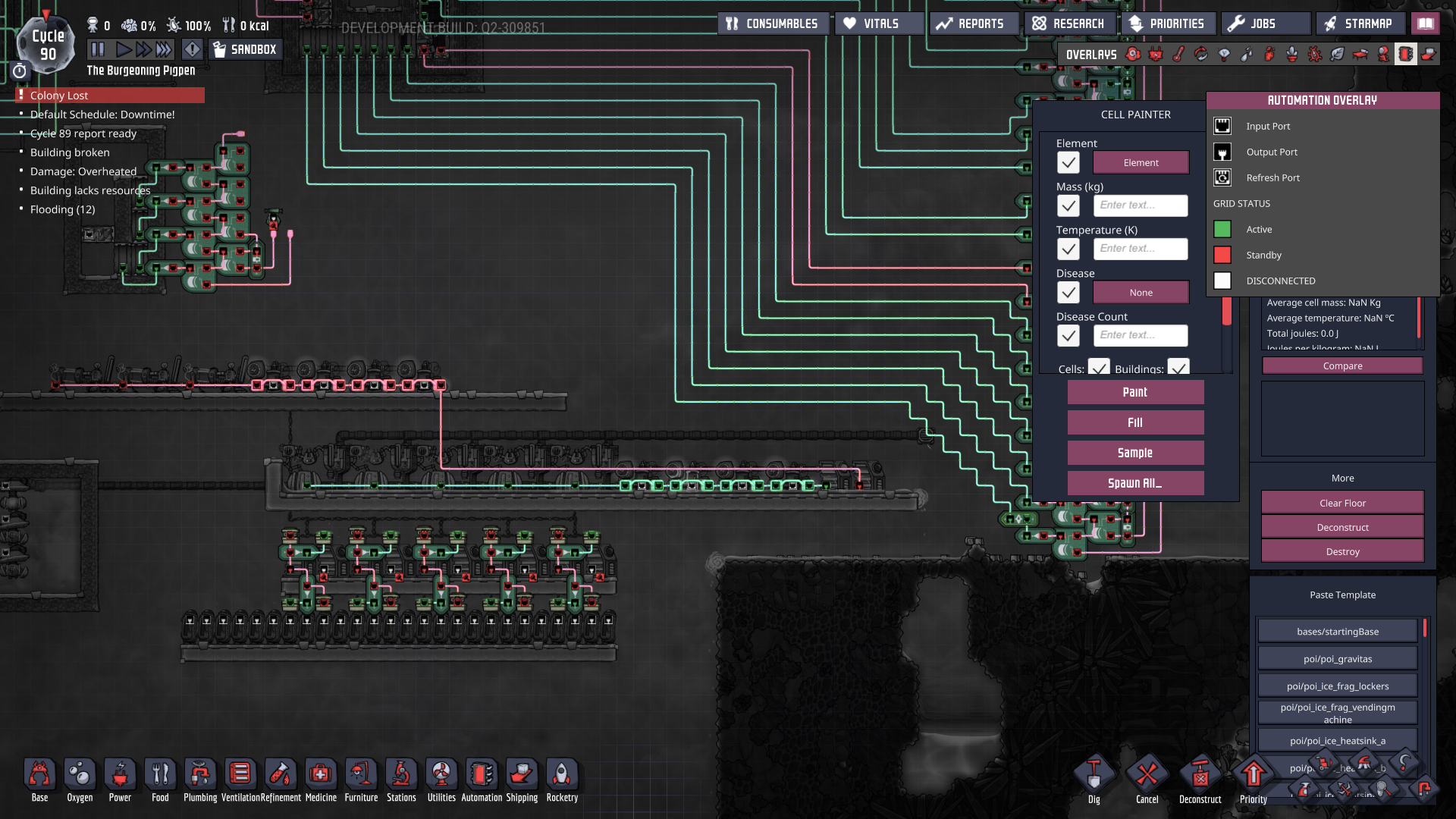The image size is (1456, 819).
Task: Show the Germ overlay icon
Action: click(1315, 55)
